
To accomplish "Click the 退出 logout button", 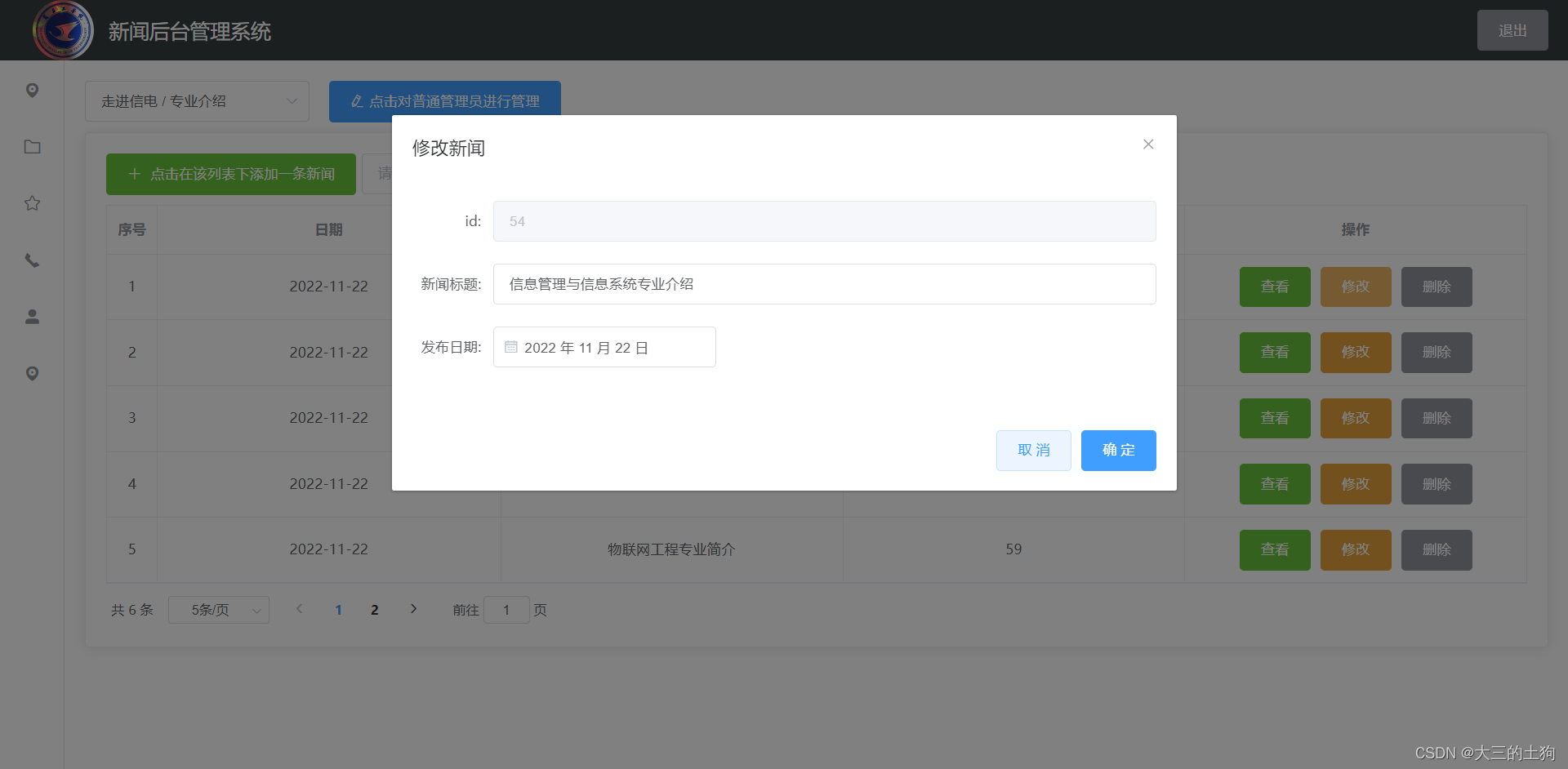I will (x=1512, y=29).
